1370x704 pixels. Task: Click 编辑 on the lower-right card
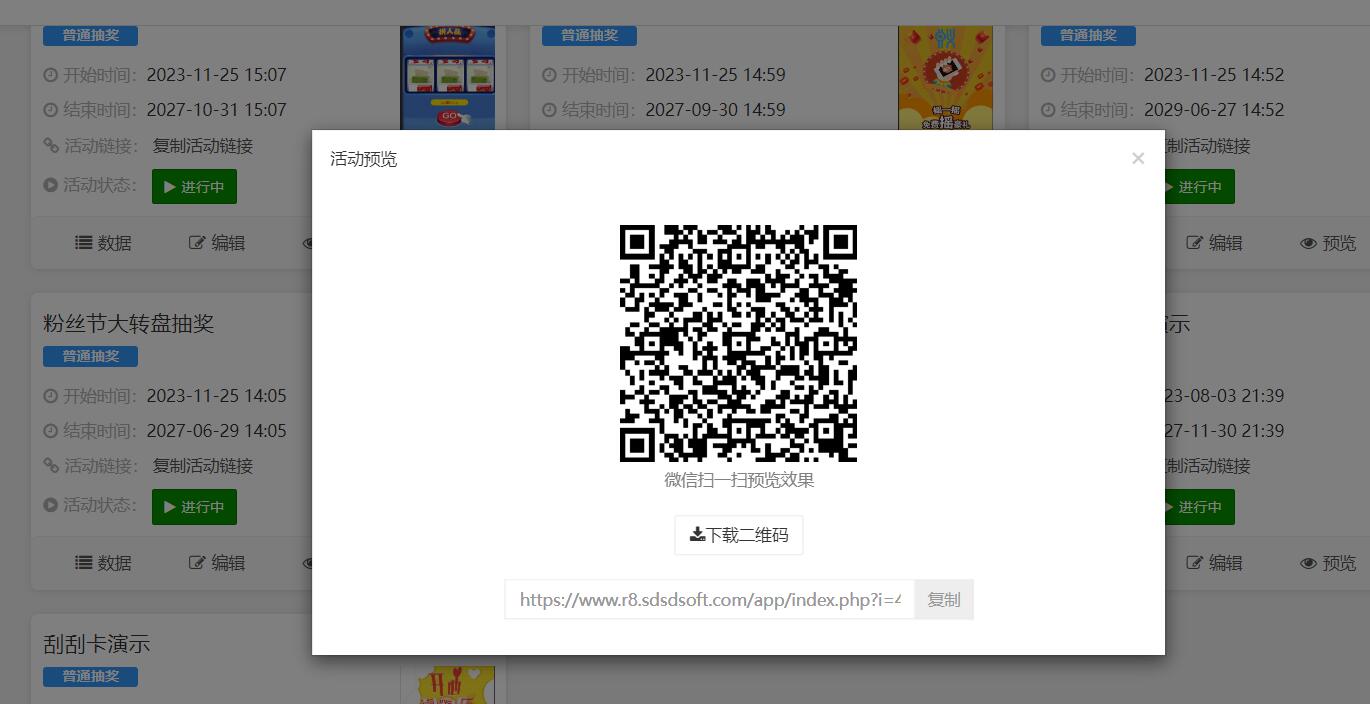click(x=1214, y=563)
